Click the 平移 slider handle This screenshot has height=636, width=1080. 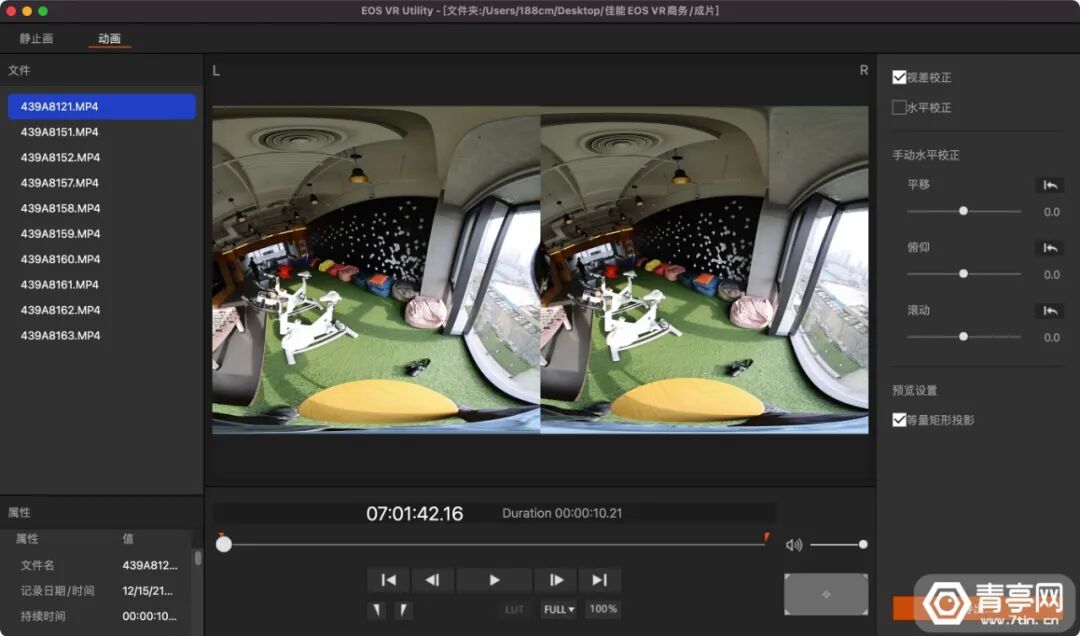click(x=964, y=211)
